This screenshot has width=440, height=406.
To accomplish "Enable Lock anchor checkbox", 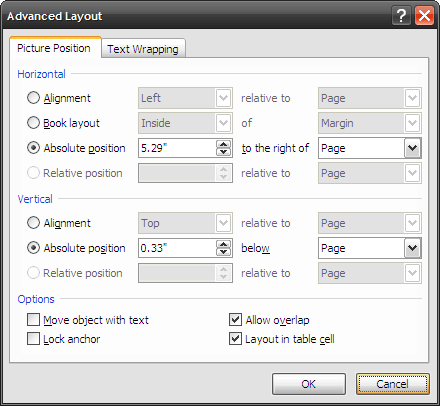I will (33, 339).
